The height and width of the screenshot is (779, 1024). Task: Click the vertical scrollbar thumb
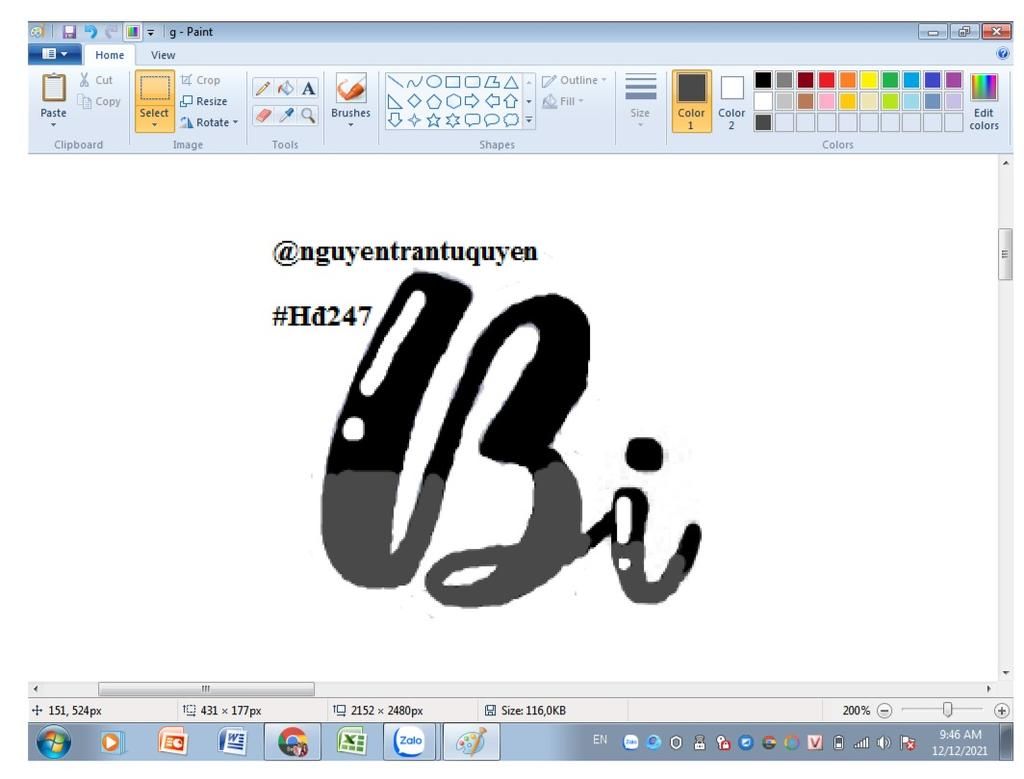pyautogui.click(x=1005, y=254)
